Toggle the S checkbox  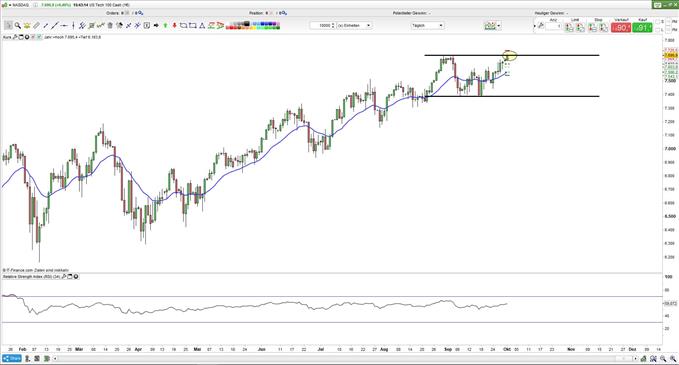(658, 21)
